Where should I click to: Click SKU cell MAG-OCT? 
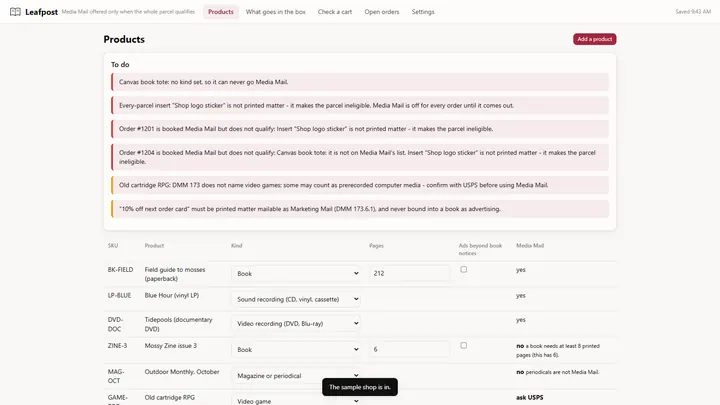(x=116, y=376)
